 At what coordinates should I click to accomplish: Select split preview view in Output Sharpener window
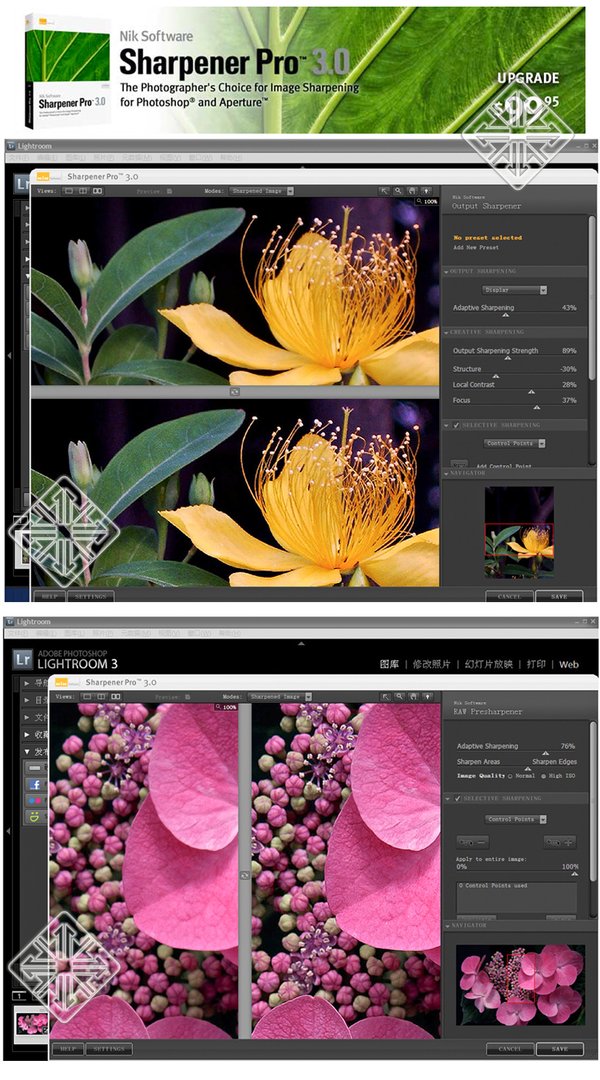pos(83,191)
